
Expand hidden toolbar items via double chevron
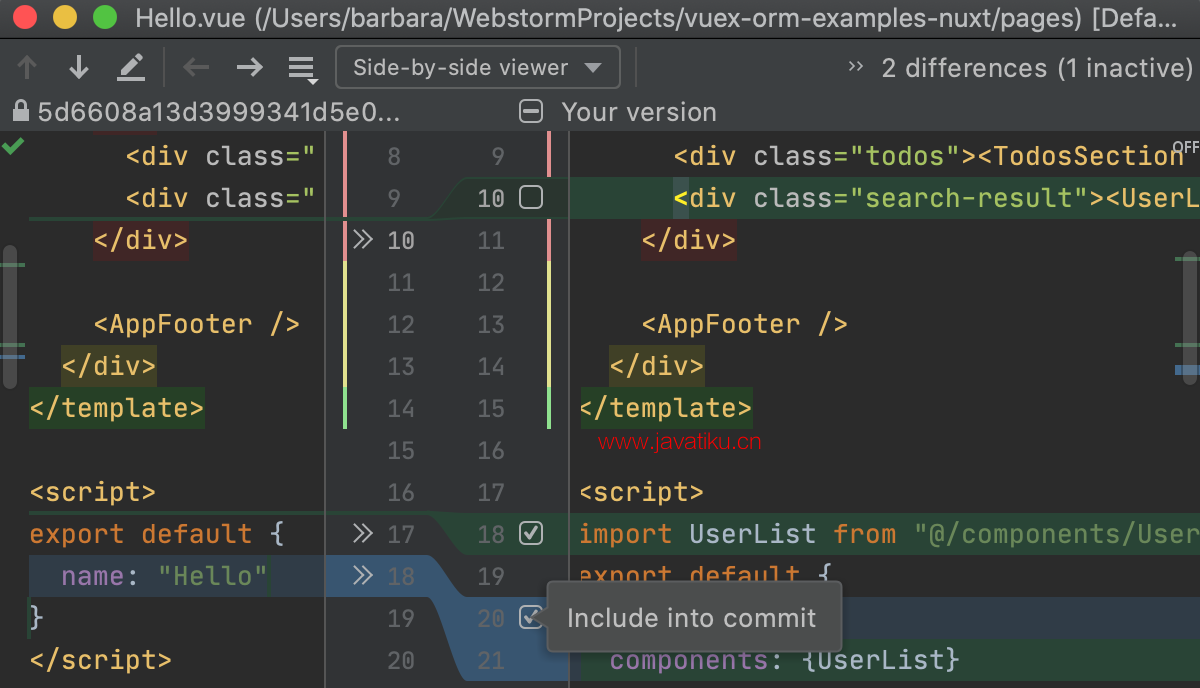855,67
